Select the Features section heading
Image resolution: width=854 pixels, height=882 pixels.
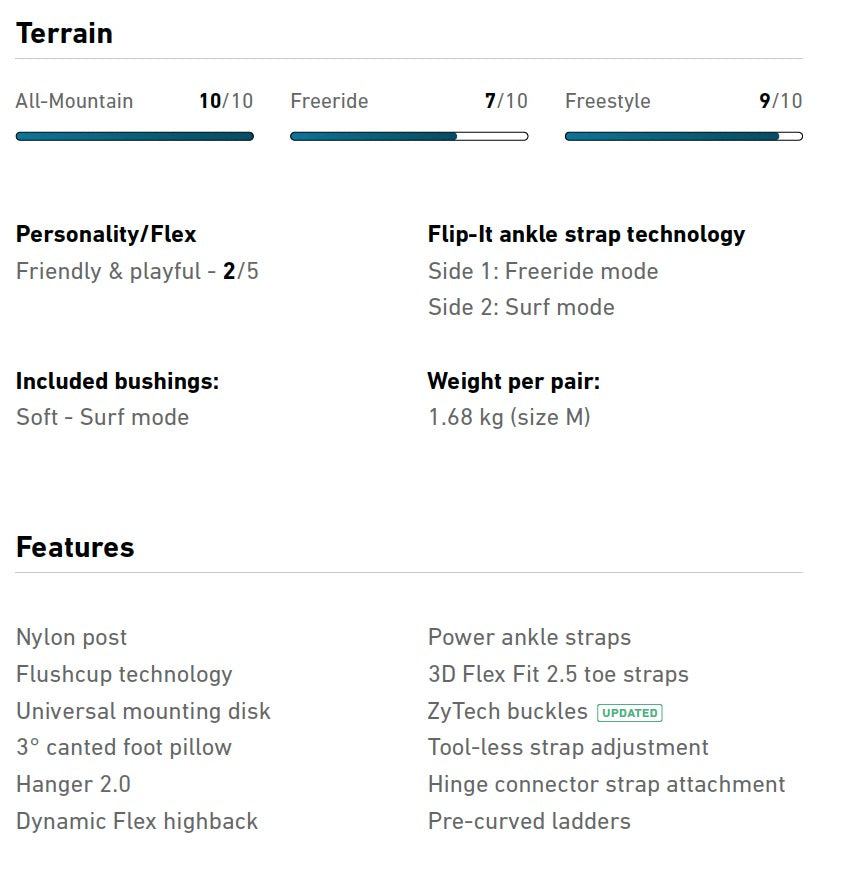75,547
